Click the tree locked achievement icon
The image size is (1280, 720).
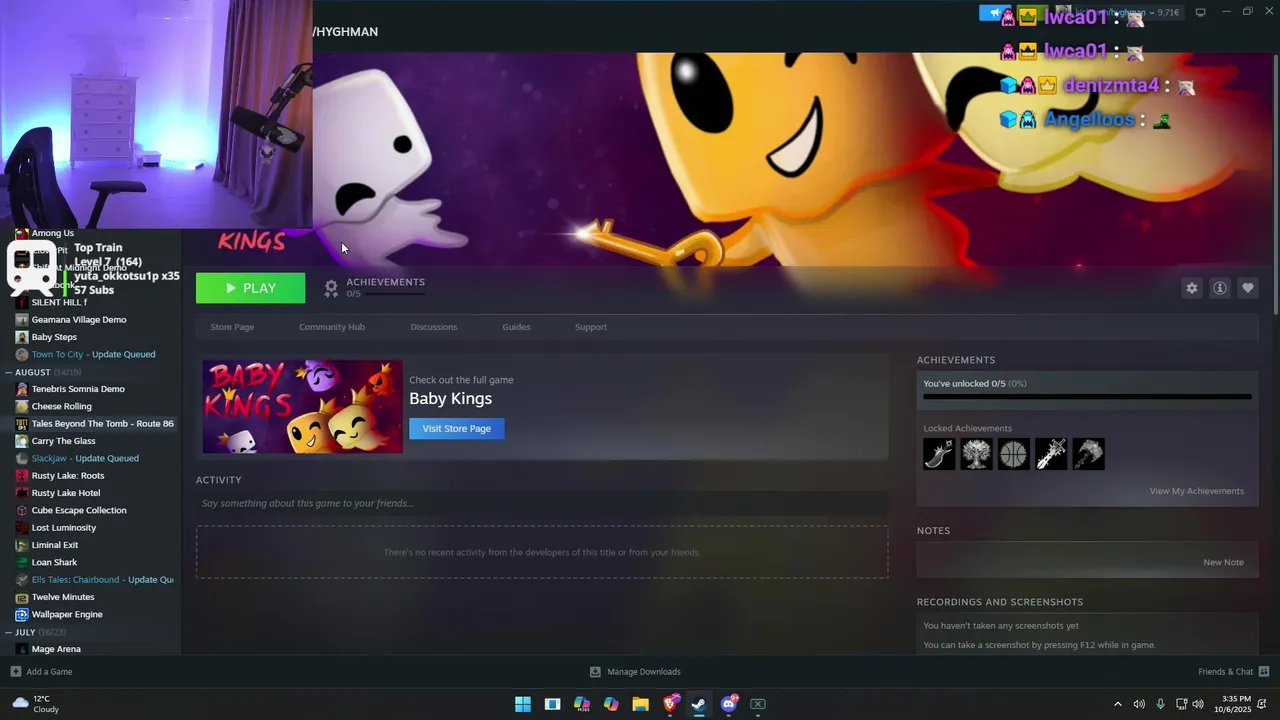coord(976,454)
